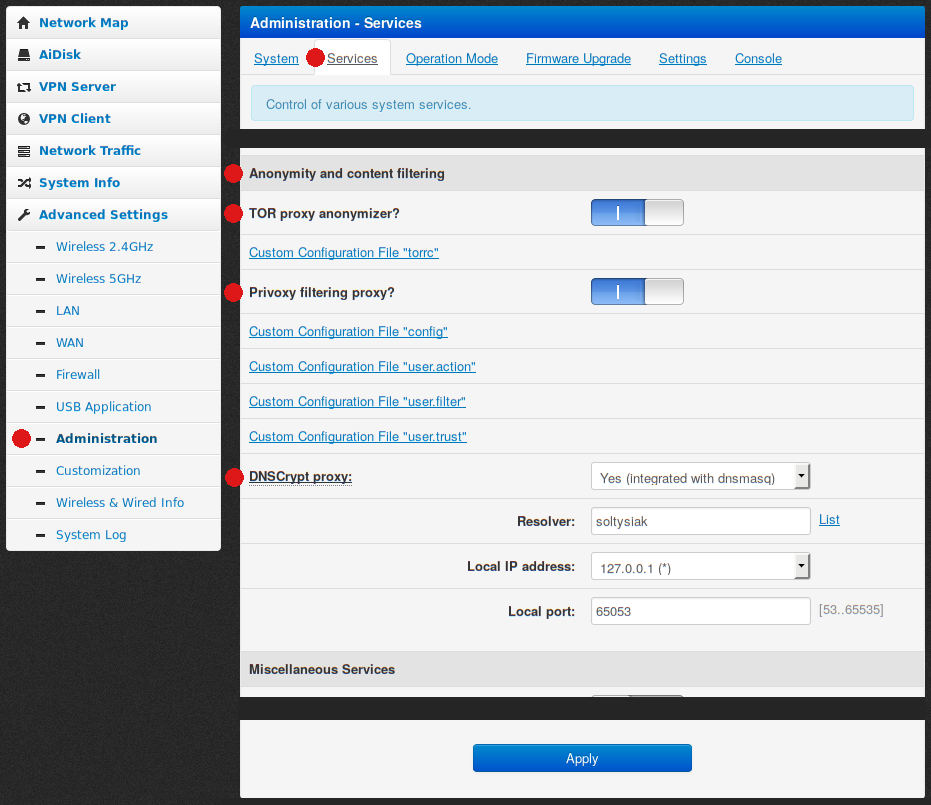
Task: Click the "[53..65535]" port range hint
Action: [851, 610]
